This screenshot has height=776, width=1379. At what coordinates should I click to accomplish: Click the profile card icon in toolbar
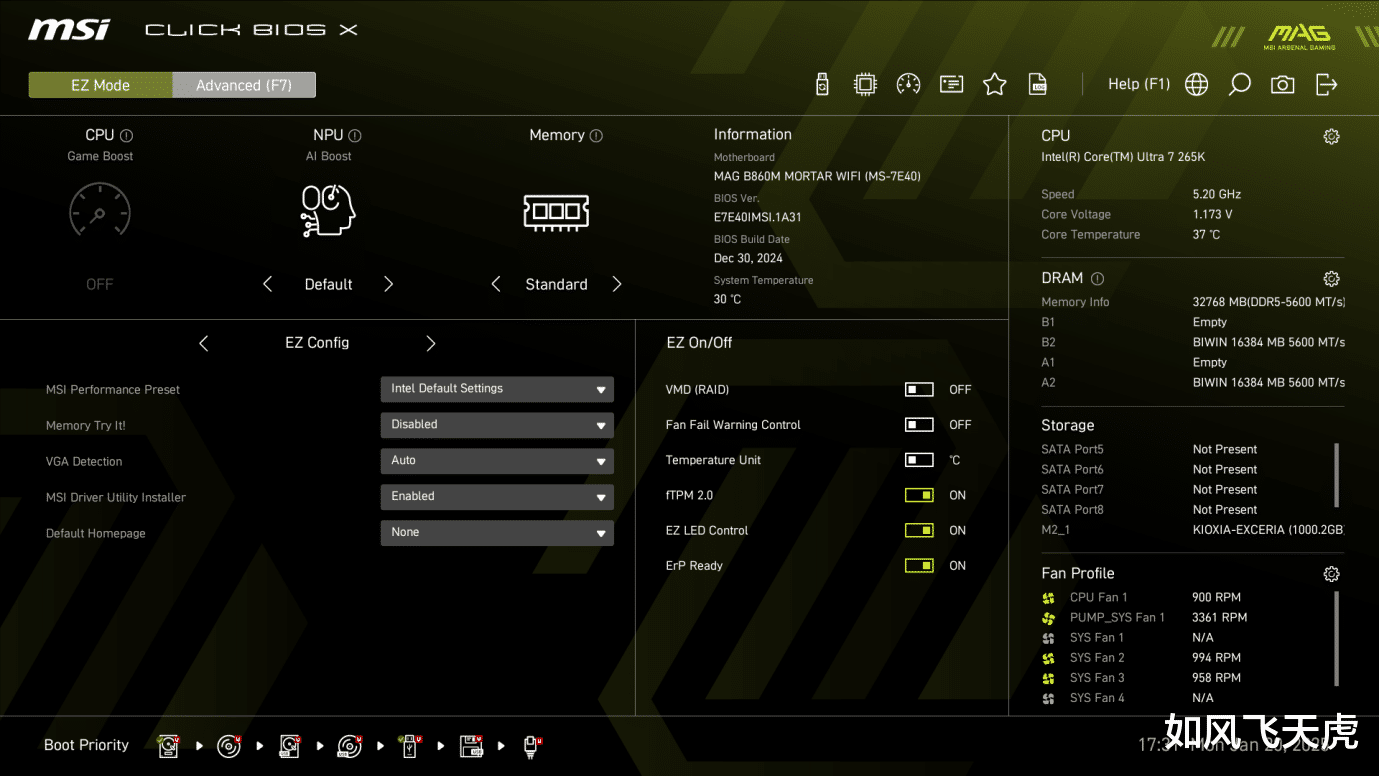[x=951, y=84]
